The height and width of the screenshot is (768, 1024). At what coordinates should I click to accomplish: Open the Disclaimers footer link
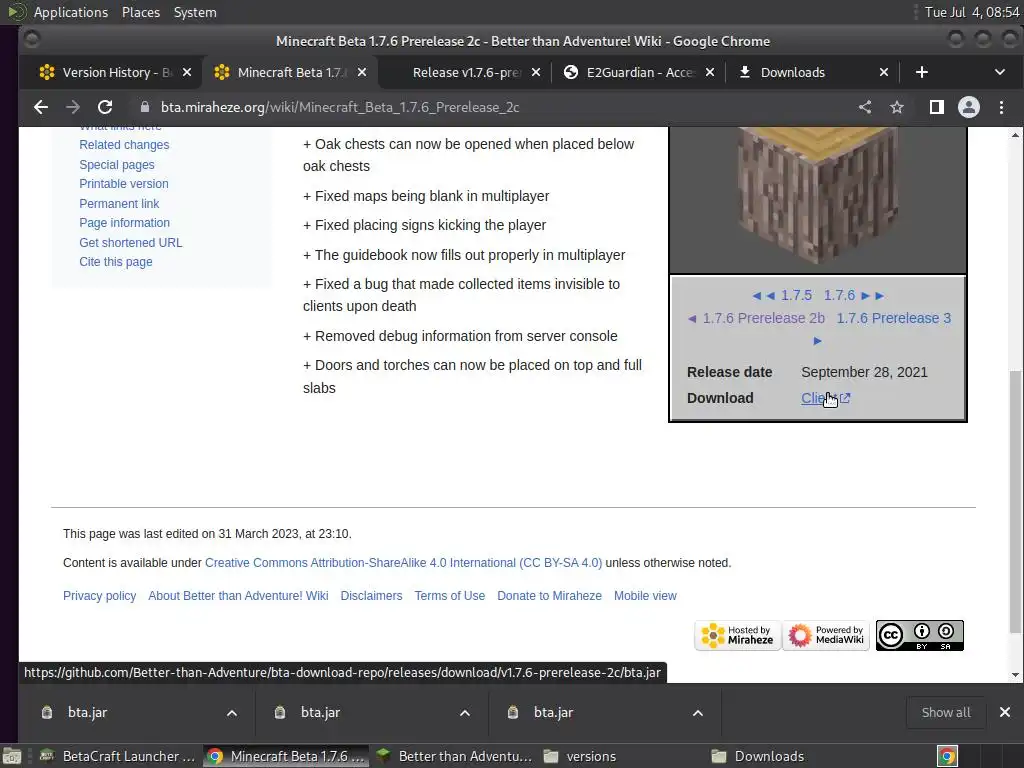coord(371,596)
